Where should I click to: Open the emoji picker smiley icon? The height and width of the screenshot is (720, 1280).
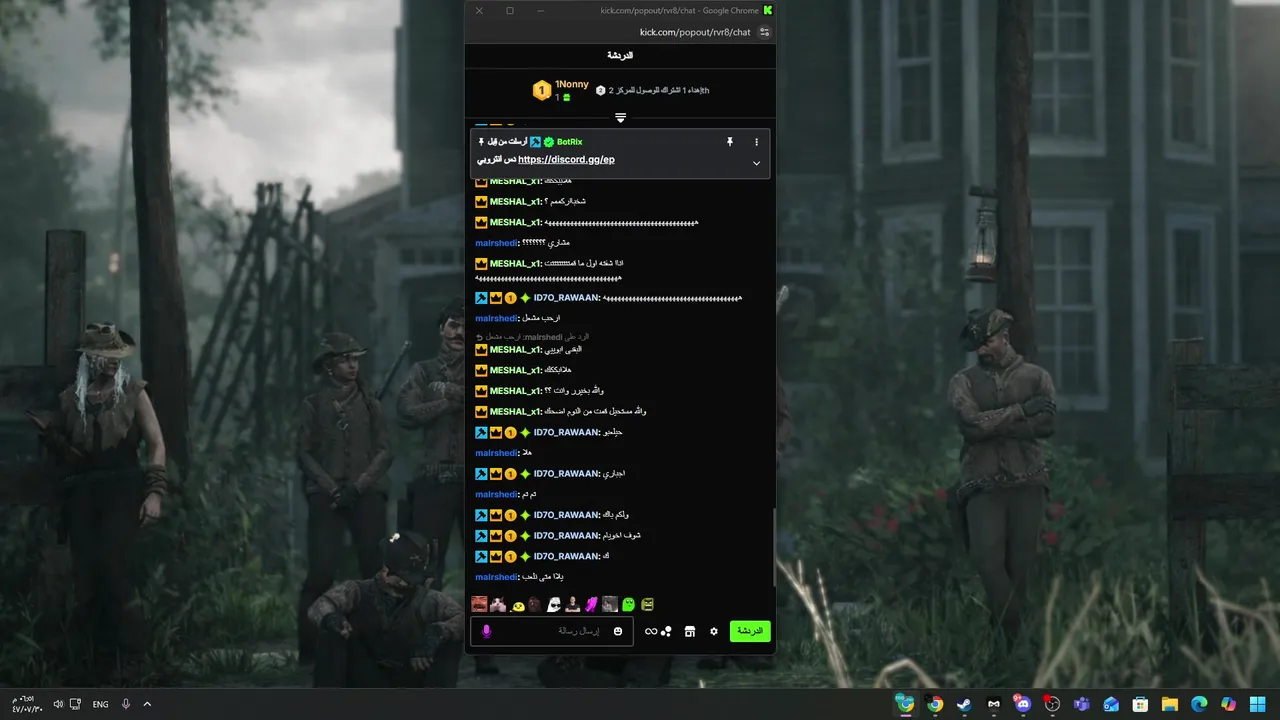(x=618, y=631)
